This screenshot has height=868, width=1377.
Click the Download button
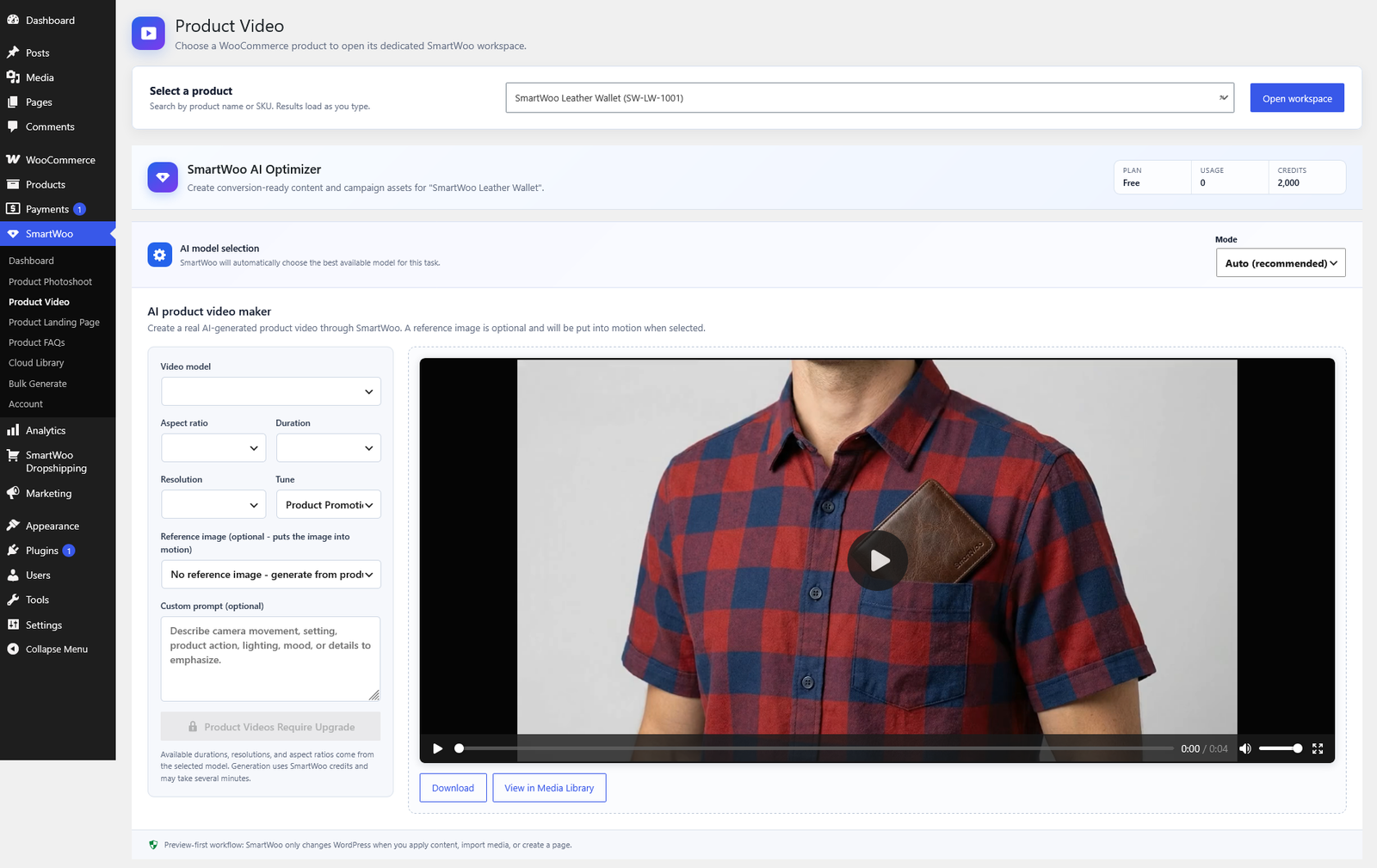coord(453,788)
